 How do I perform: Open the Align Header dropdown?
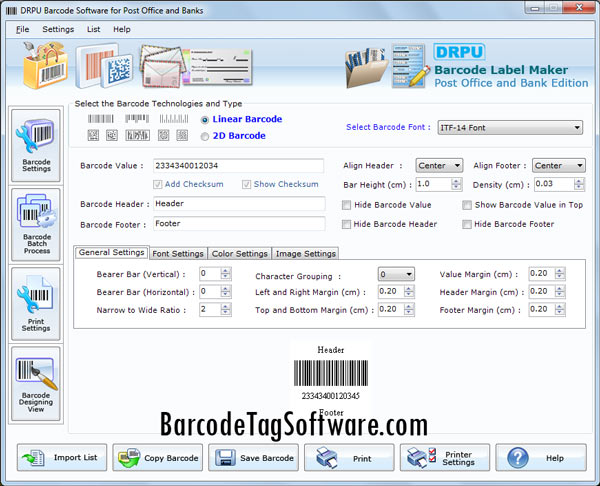pyautogui.click(x=456, y=166)
